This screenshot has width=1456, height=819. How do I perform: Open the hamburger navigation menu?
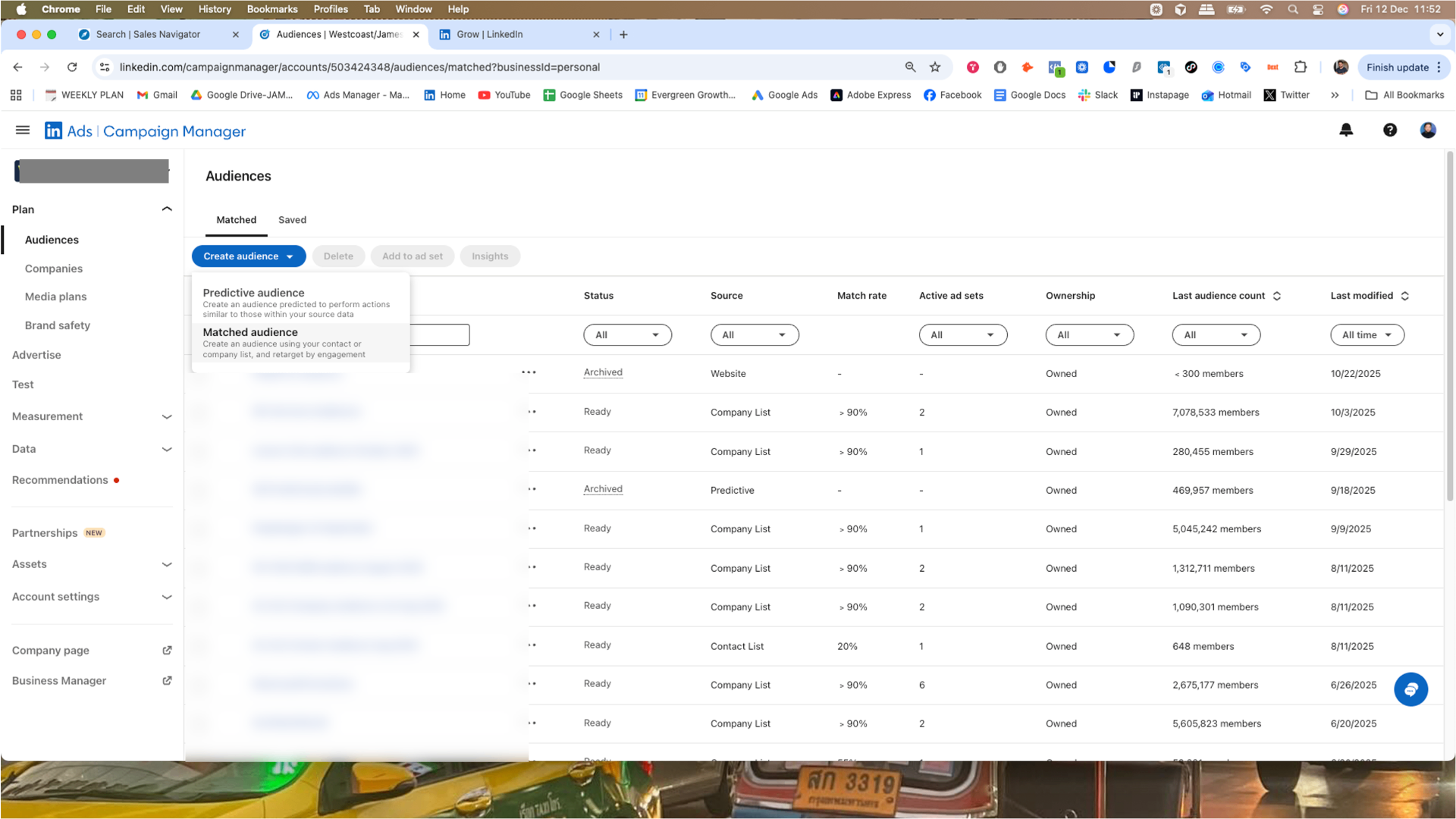pyautogui.click(x=23, y=130)
